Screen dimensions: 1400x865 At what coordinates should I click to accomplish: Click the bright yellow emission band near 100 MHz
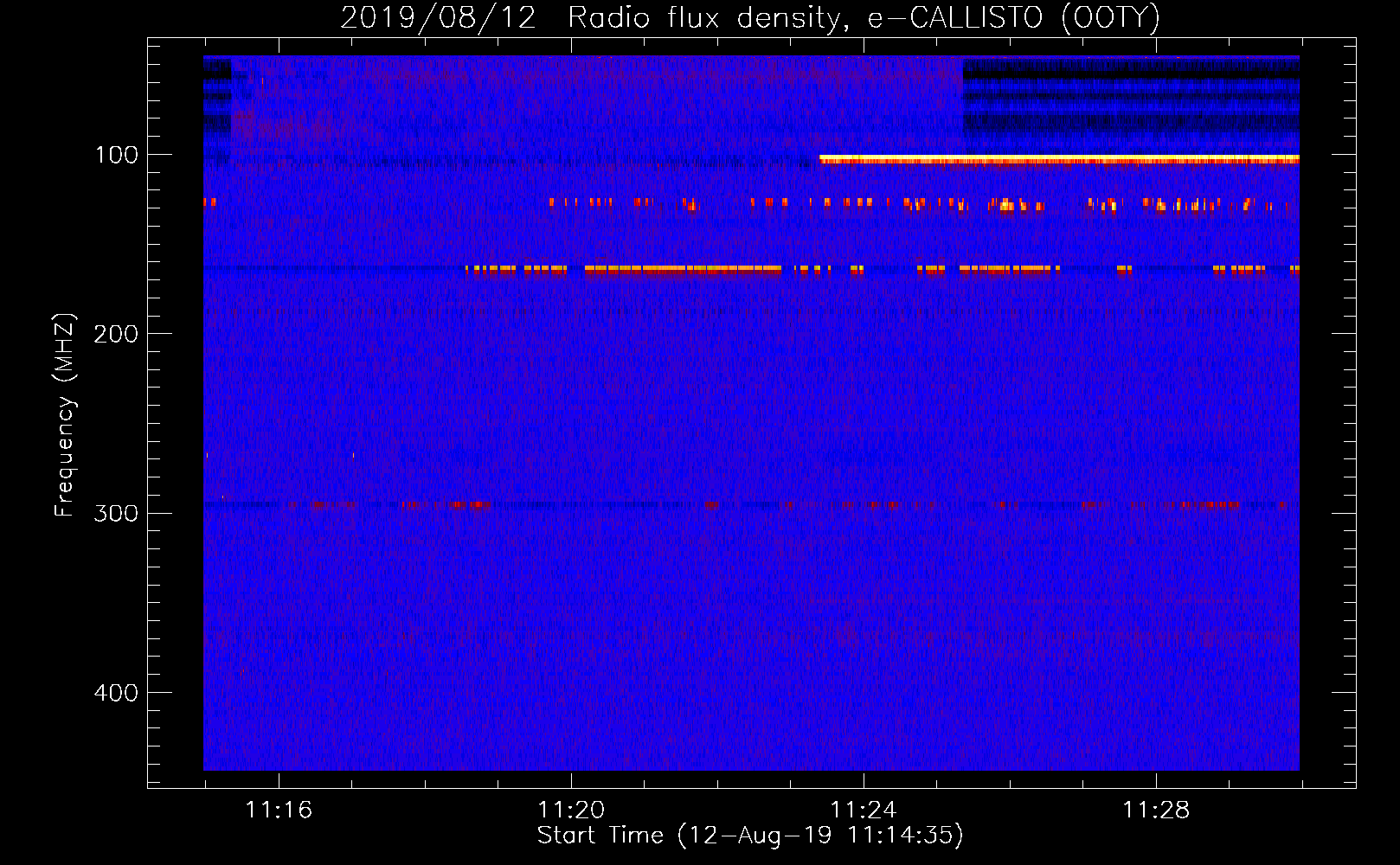[1059, 159]
